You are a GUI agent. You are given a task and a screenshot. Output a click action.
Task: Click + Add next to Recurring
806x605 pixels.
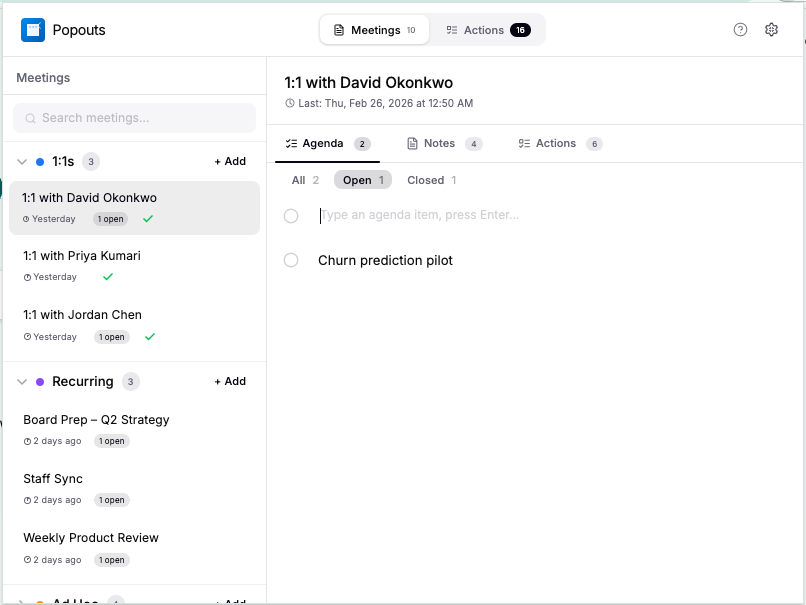click(229, 381)
